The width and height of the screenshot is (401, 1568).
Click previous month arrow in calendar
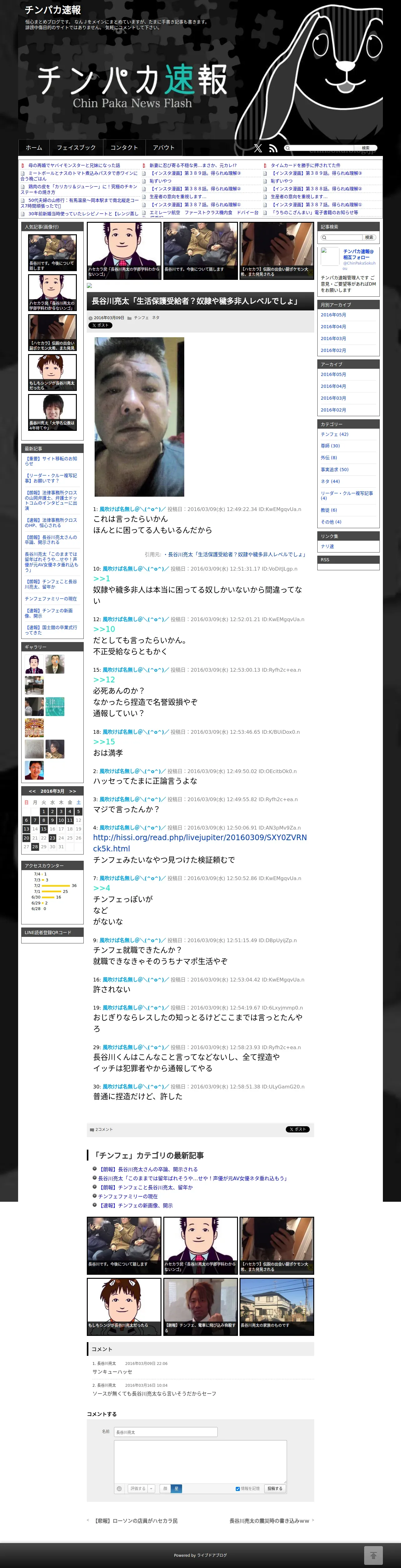coord(32,791)
